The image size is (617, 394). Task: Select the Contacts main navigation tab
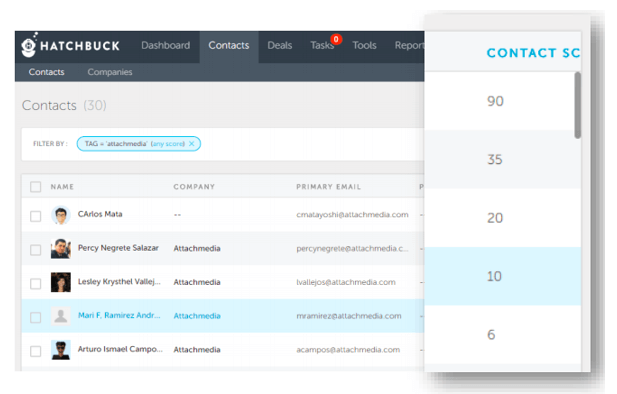229,46
